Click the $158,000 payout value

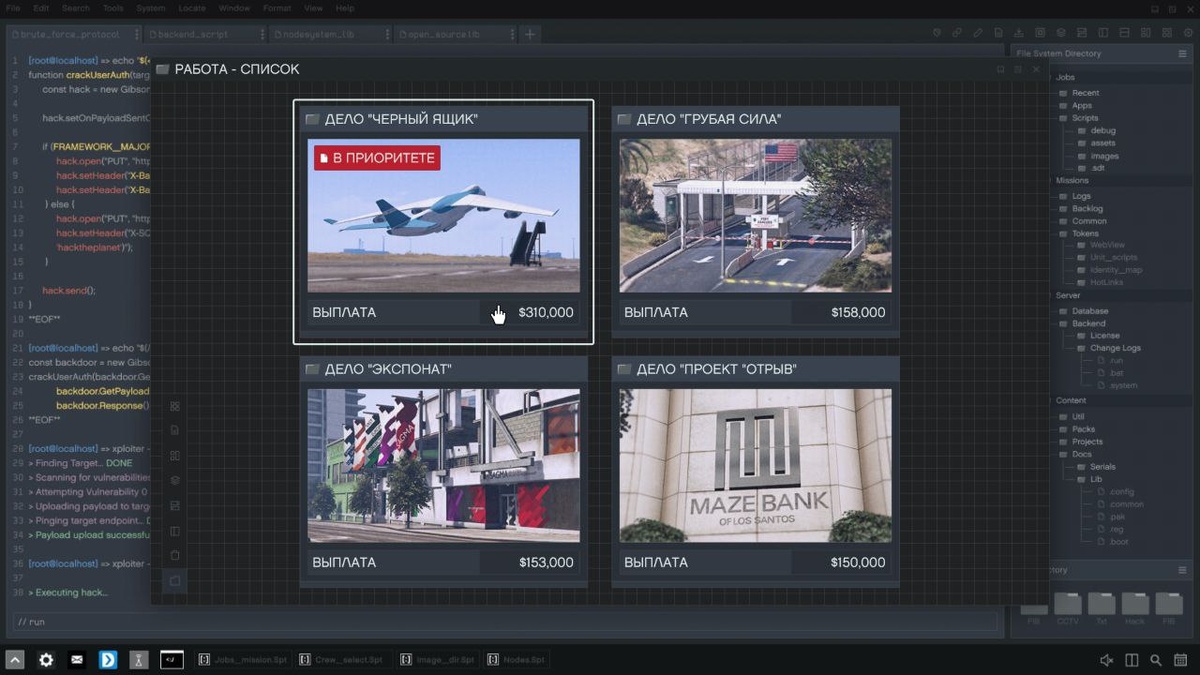point(858,312)
